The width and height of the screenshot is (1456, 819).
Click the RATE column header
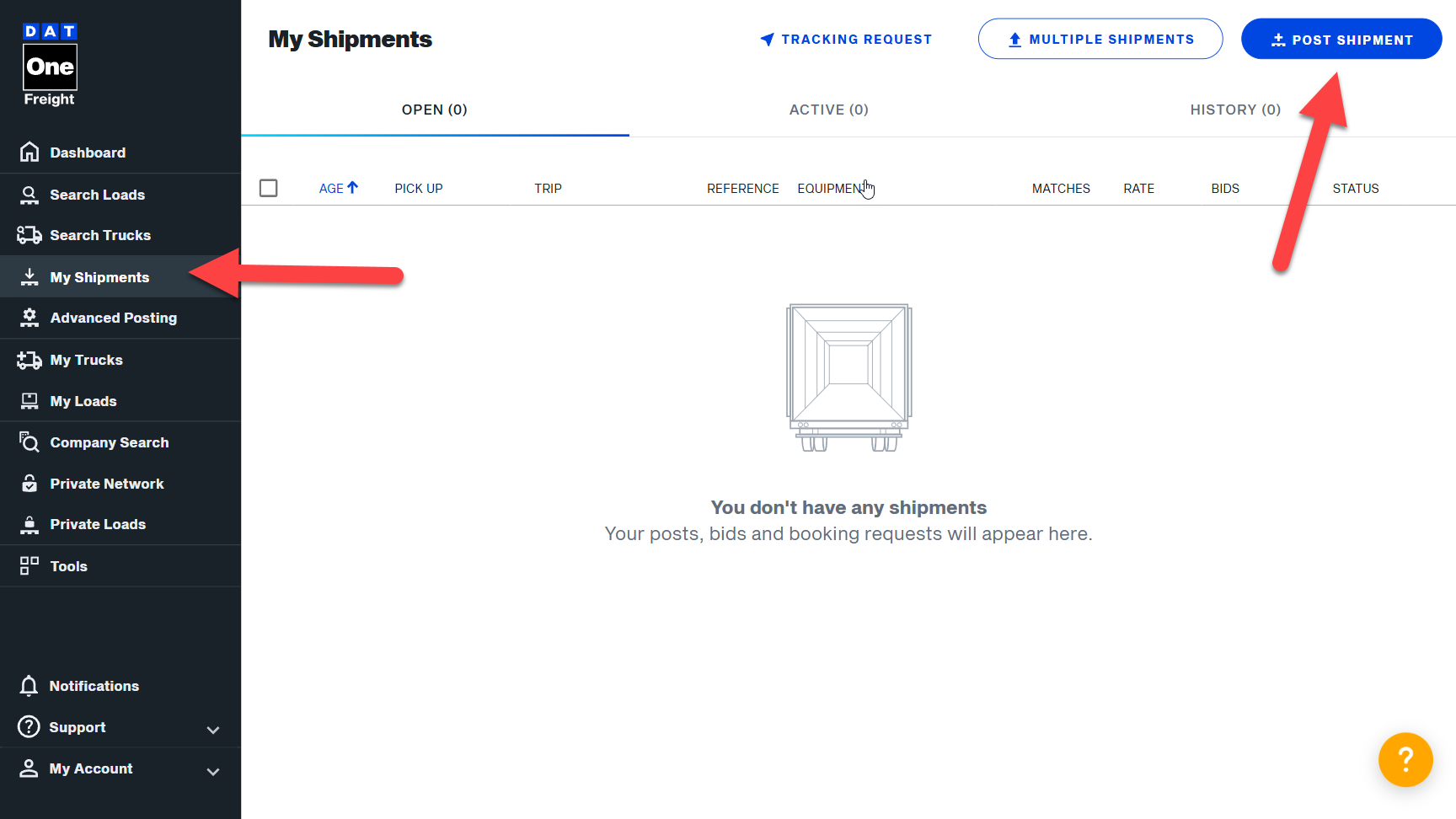pyautogui.click(x=1138, y=189)
